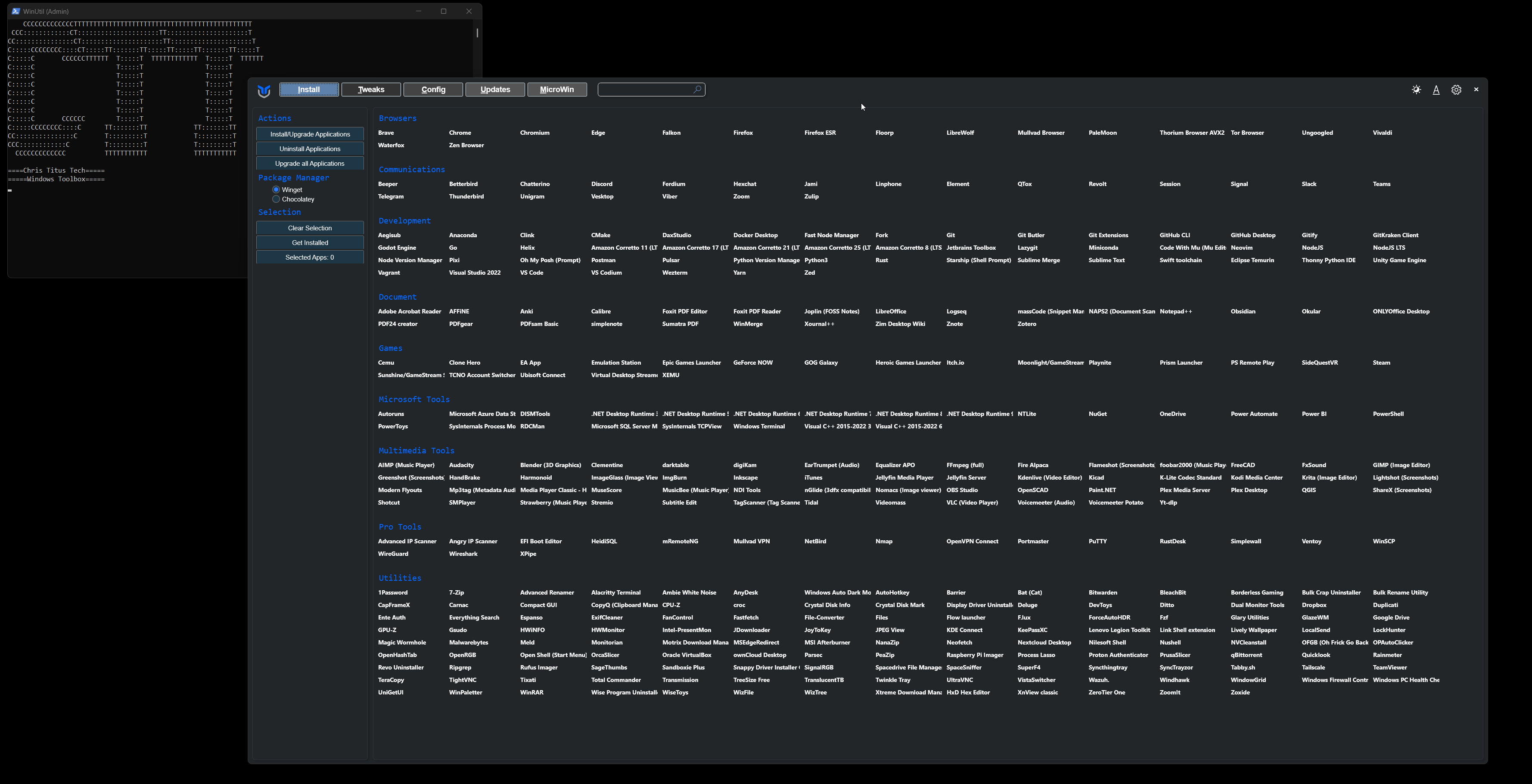The width and height of the screenshot is (1532, 784).
Task: Collapse the Utilities category header
Action: 400,578
